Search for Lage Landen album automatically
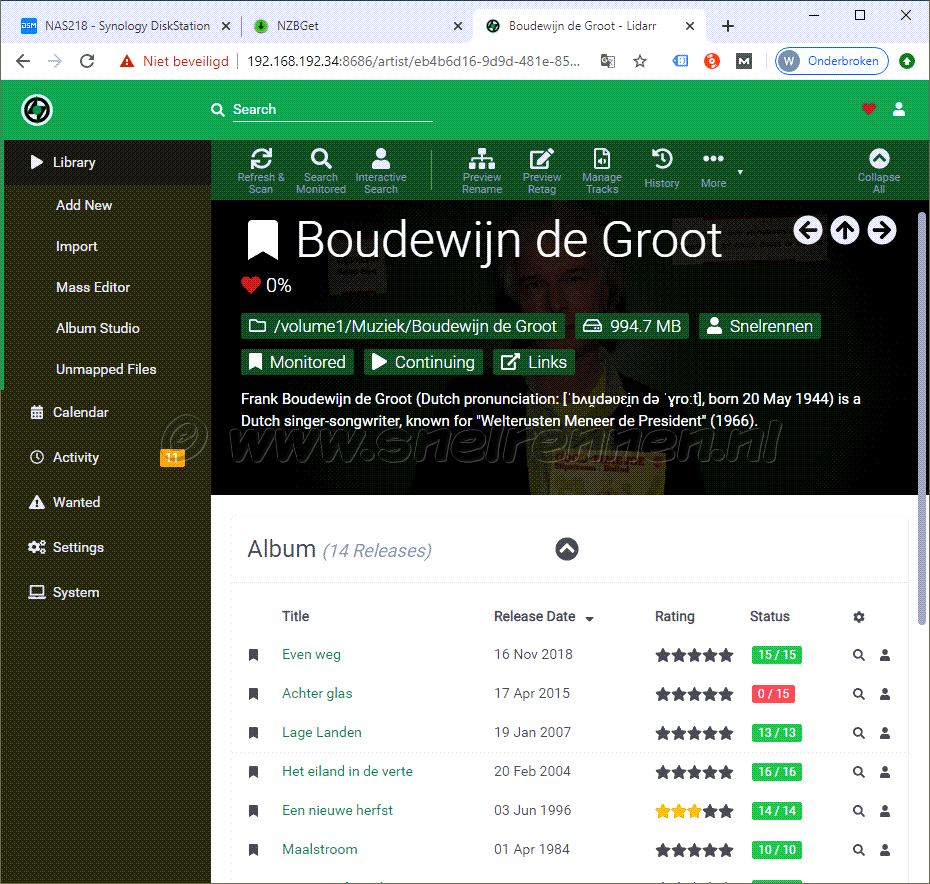 858,733
